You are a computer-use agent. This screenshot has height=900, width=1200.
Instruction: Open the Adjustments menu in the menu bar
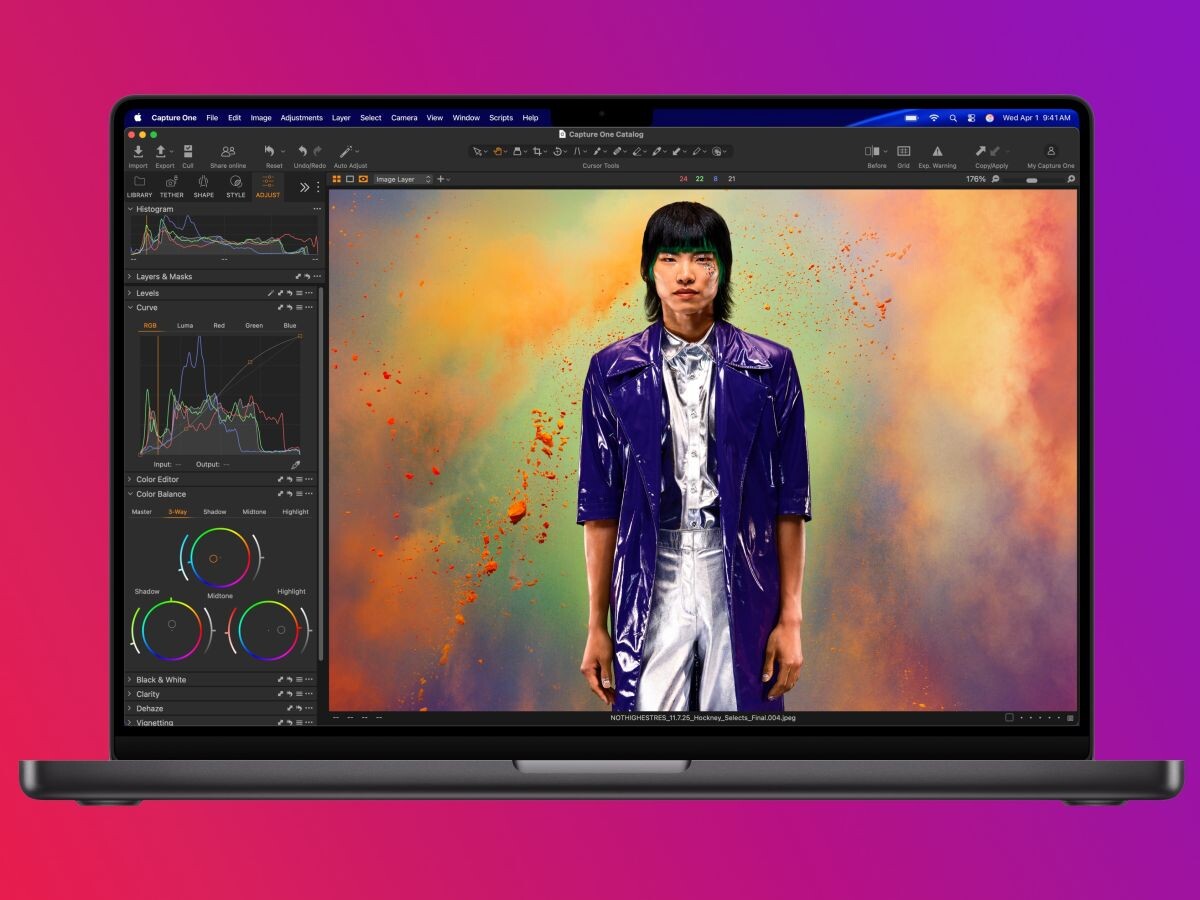pos(302,117)
